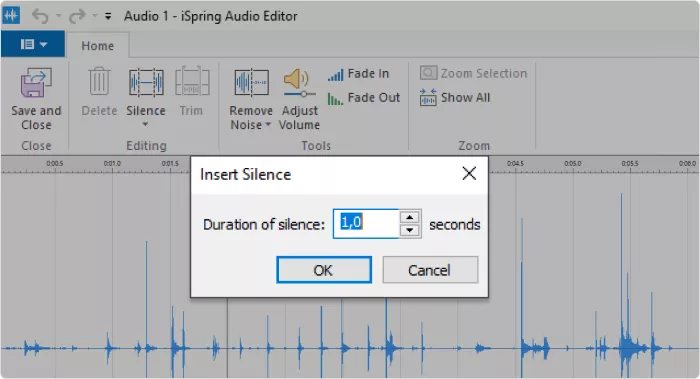Click the 0:05.0 mark on the timeline ruler
Image resolution: width=700 pixels, height=379 pixels.
click(x=572, y=164)
